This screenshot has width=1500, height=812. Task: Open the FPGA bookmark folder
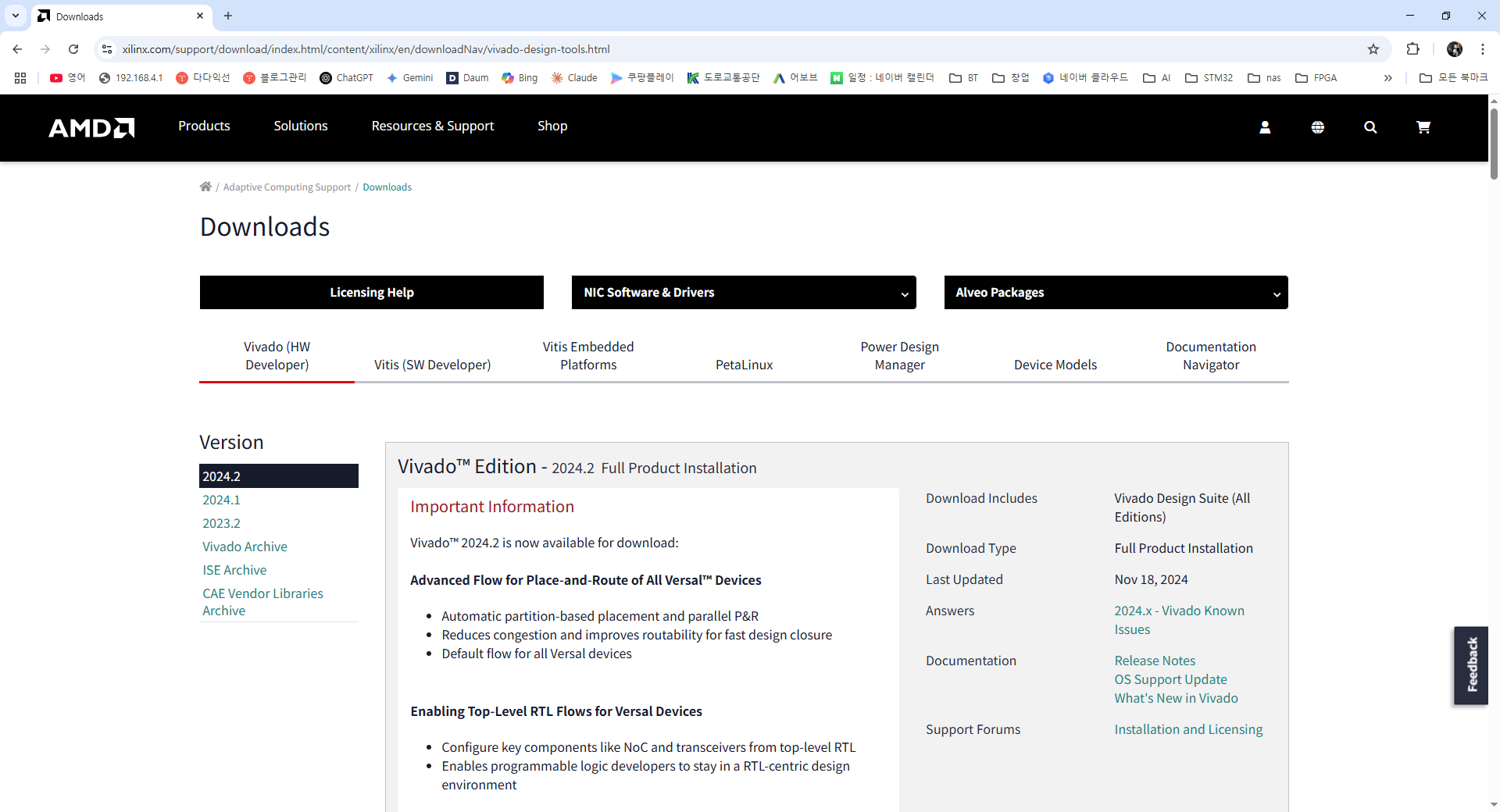(1316, 78)
